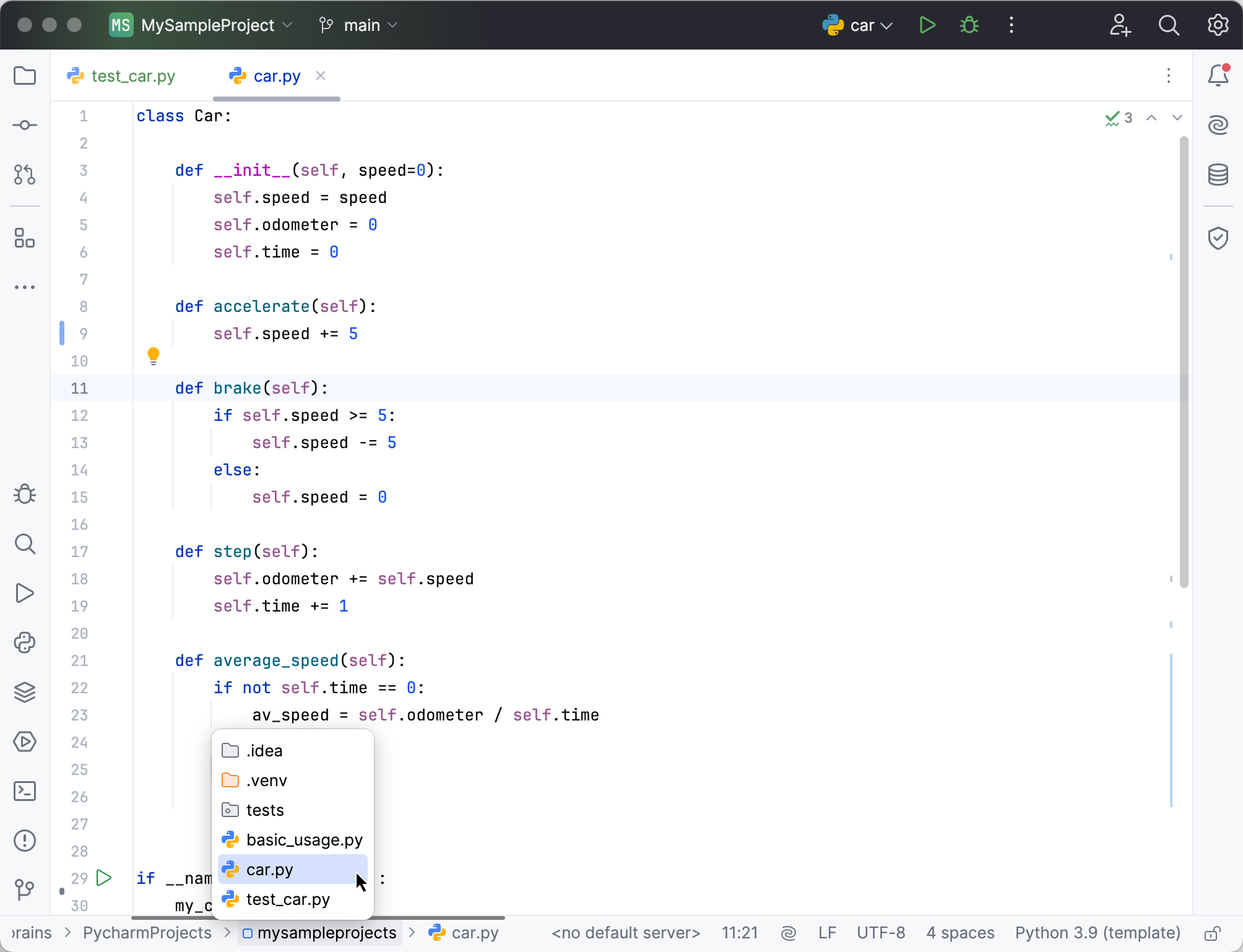Click the yellow intention lightbulb
Viewport: 1243px width, 952px height.
coord(154,356)
